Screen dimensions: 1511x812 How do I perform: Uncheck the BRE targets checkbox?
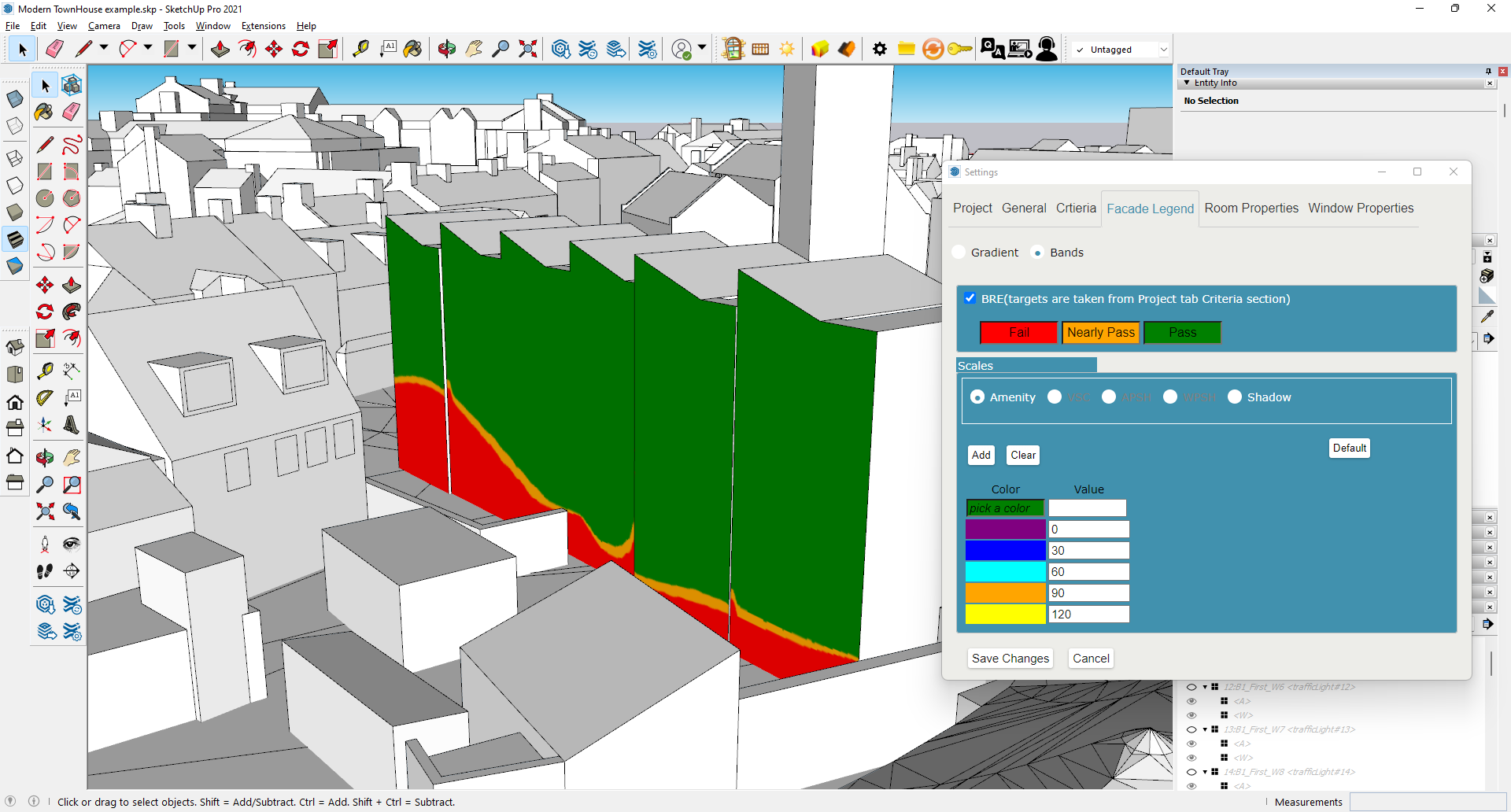pos(970,297)
